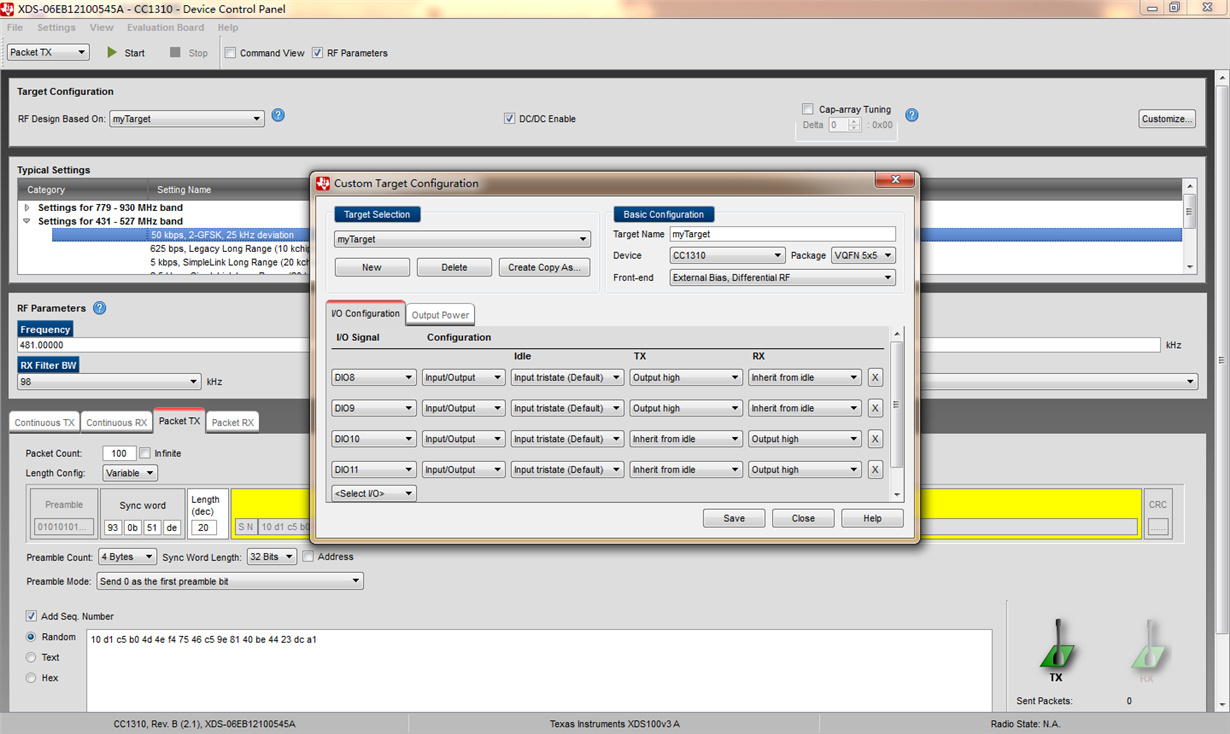Open the myTarget selection dropdown in dialog
The image size is (1230, 734).
click(x=462, y=240)
